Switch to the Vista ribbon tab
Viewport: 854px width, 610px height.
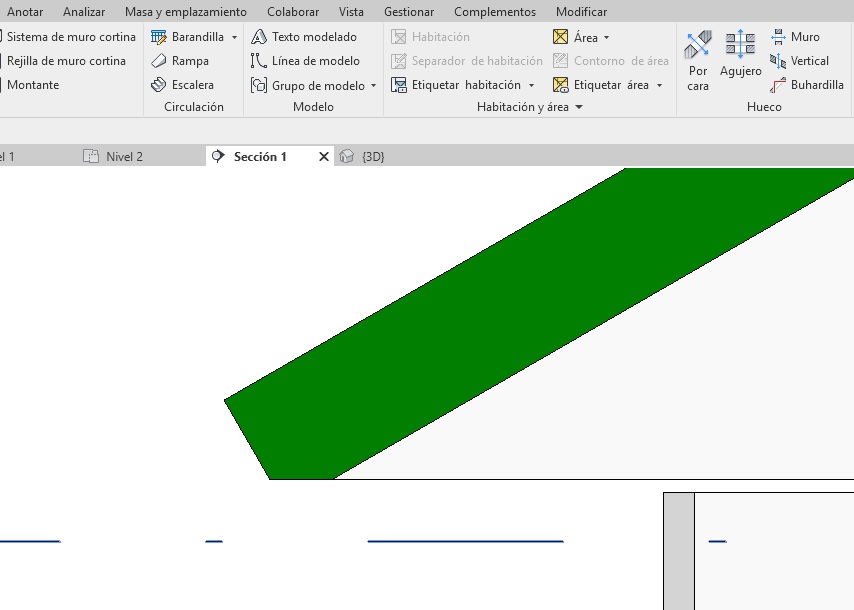click(x=351, y=12)
